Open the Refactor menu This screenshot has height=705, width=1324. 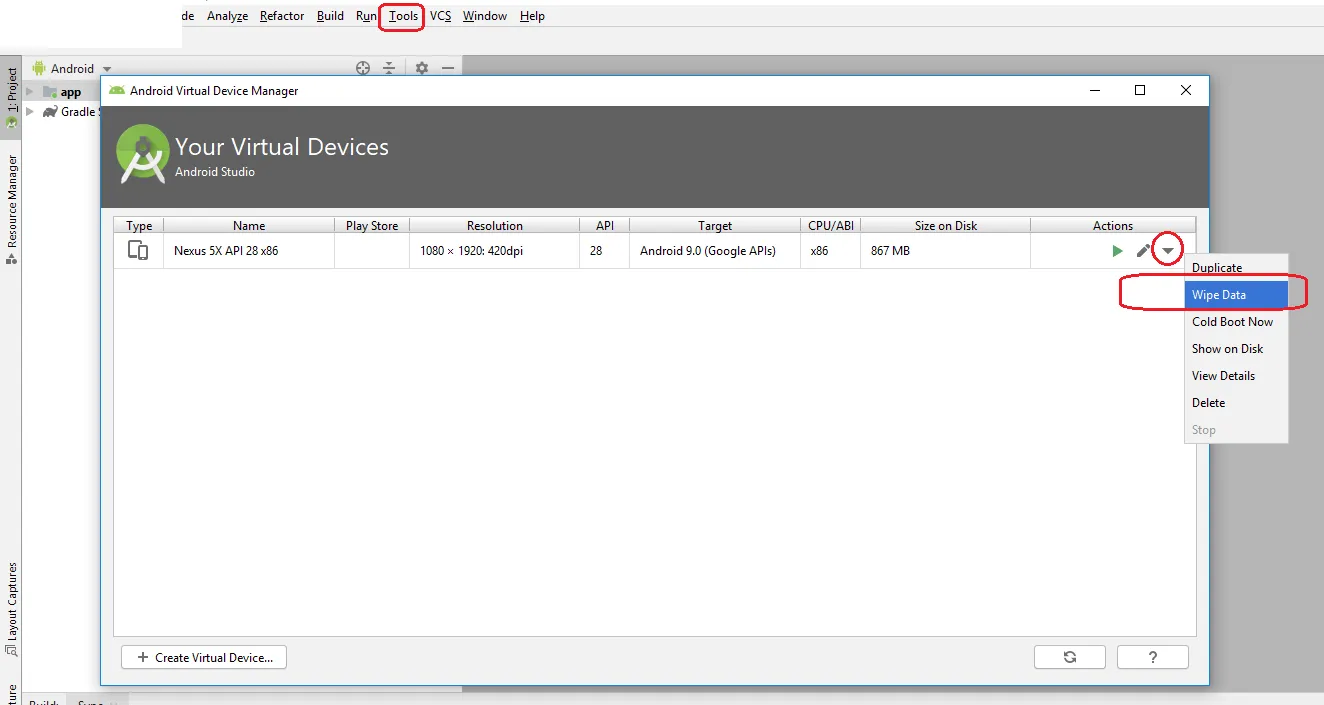282,16
